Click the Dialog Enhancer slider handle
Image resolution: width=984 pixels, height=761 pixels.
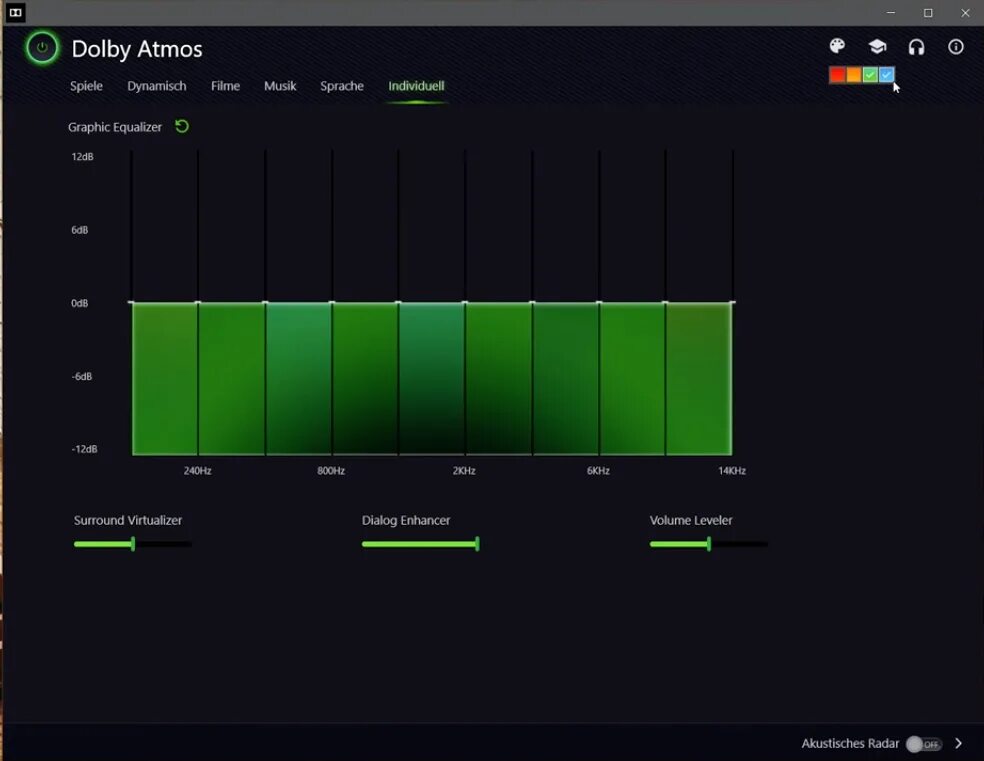(x=478, y=544)
